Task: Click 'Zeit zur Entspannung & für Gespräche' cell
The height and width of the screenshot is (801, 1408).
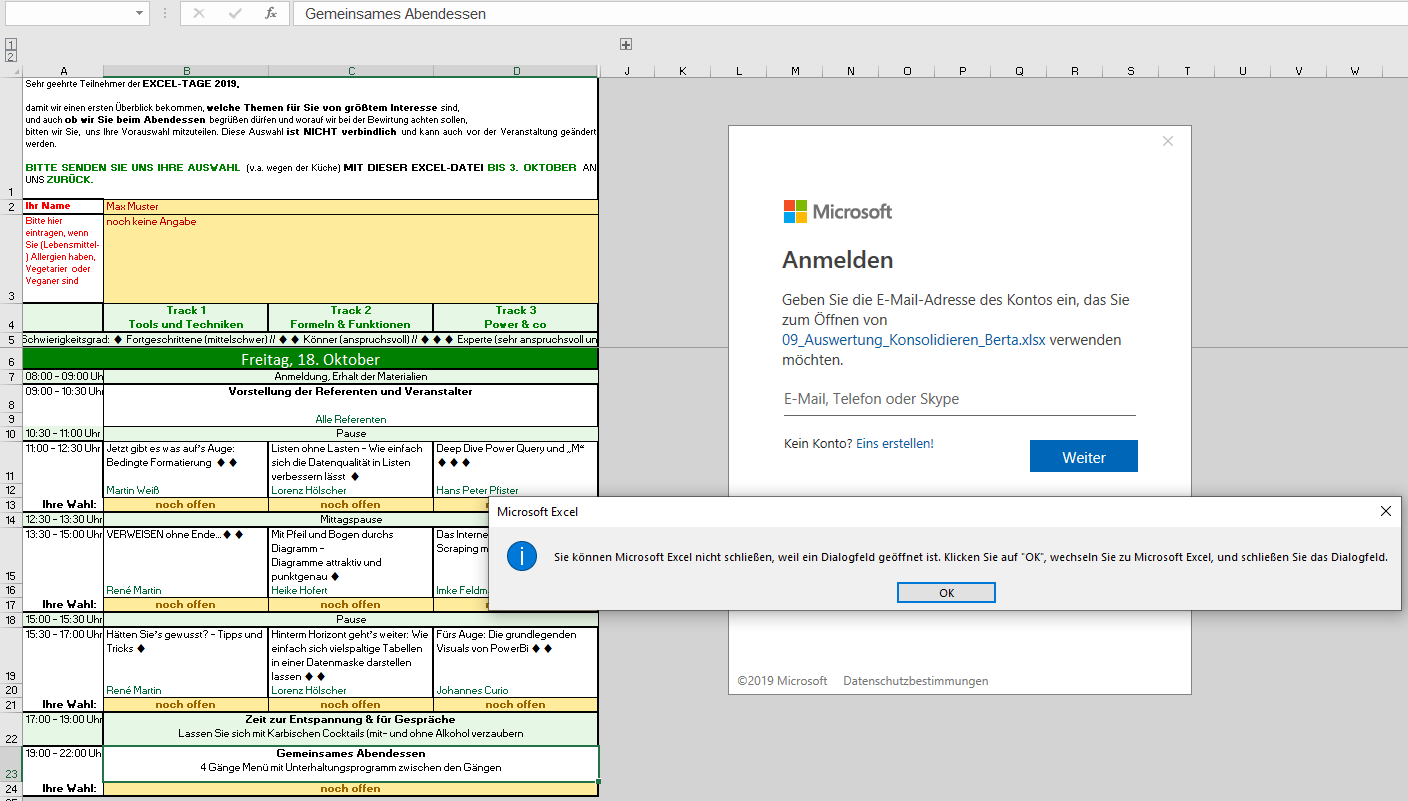Action: 350,729
